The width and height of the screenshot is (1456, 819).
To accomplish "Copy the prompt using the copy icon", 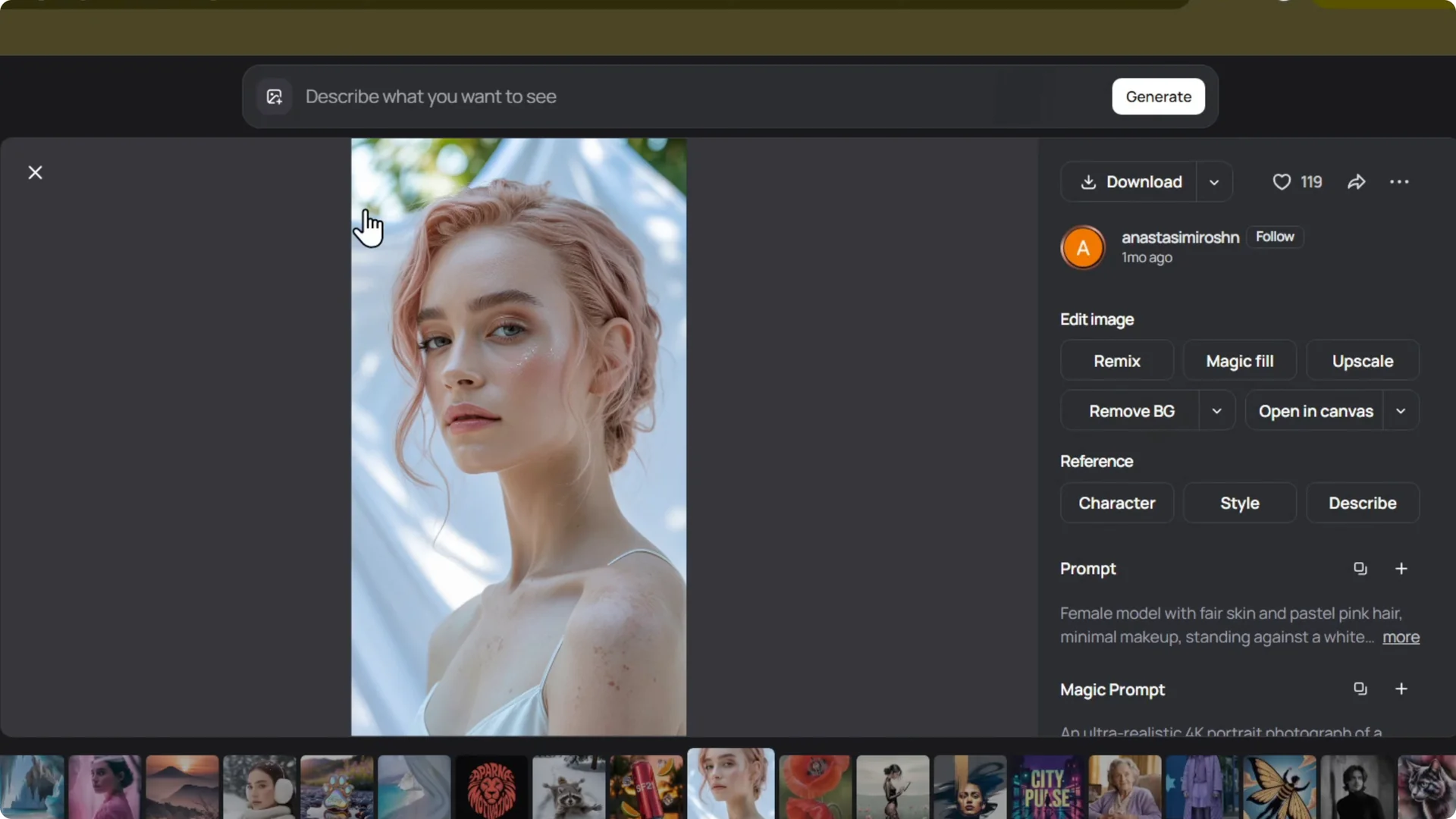I will [x=1360, y=568].
